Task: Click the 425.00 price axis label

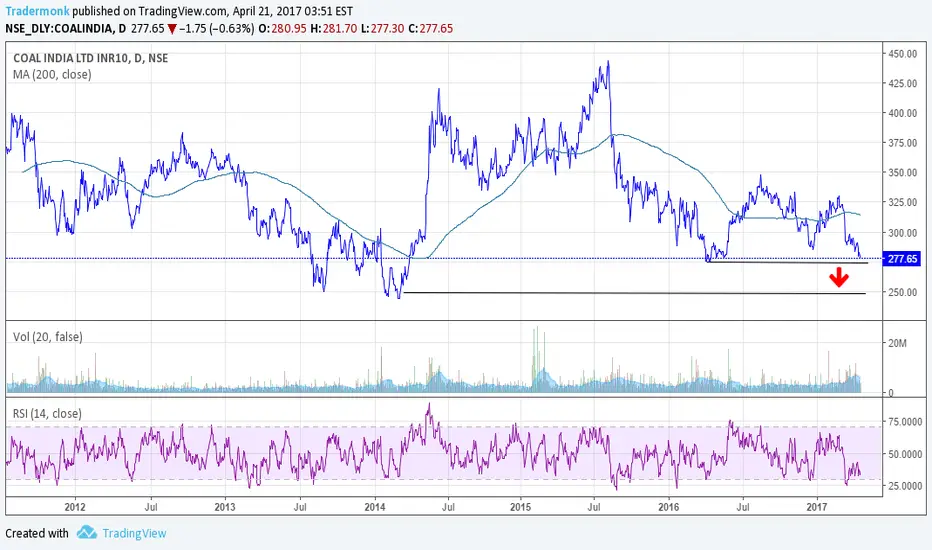Action: 902,84
